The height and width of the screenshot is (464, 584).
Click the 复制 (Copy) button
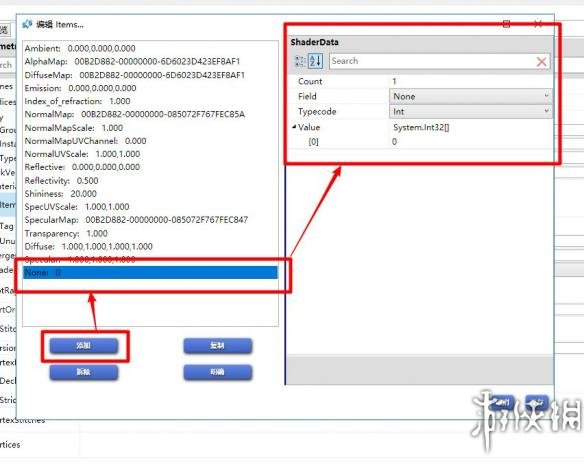tap(218, 346)
